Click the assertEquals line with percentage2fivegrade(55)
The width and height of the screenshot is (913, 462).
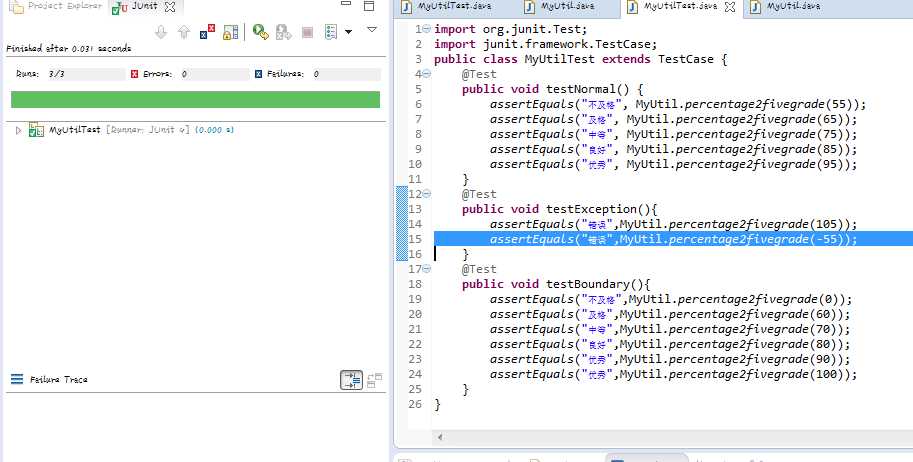tap(678, 104)
